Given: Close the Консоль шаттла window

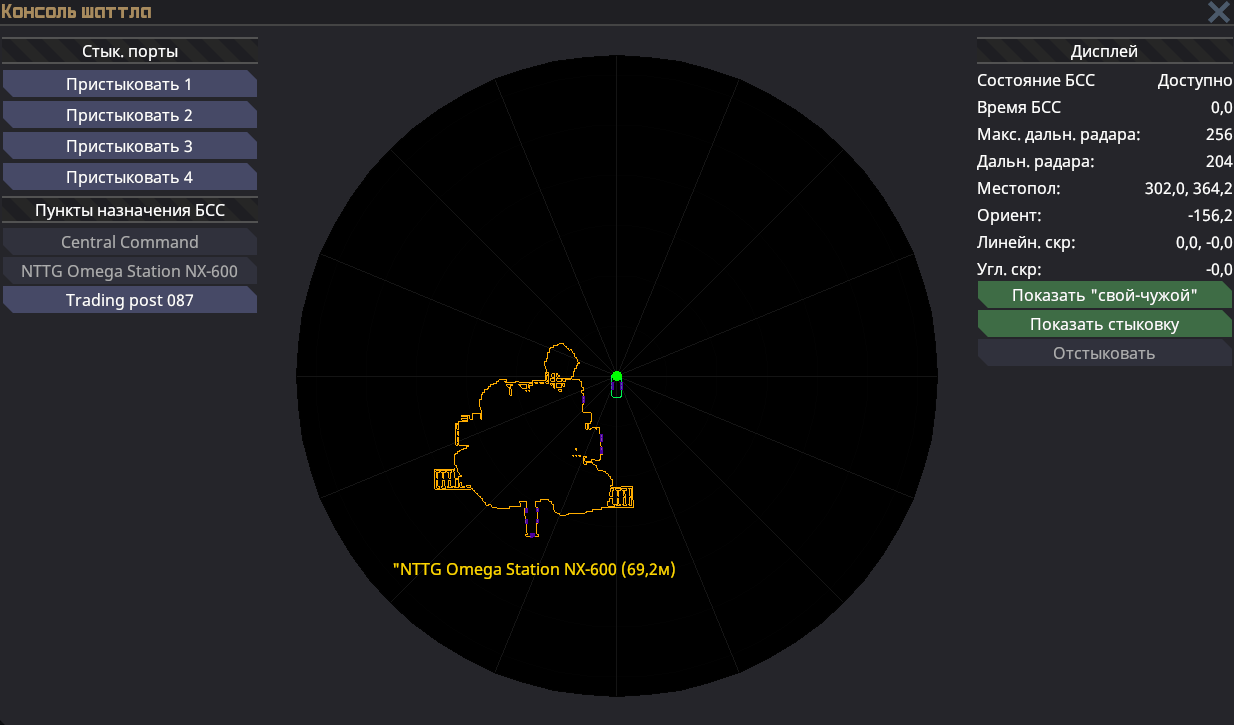Looking at the screenshot, I should tap(1218, 12).
